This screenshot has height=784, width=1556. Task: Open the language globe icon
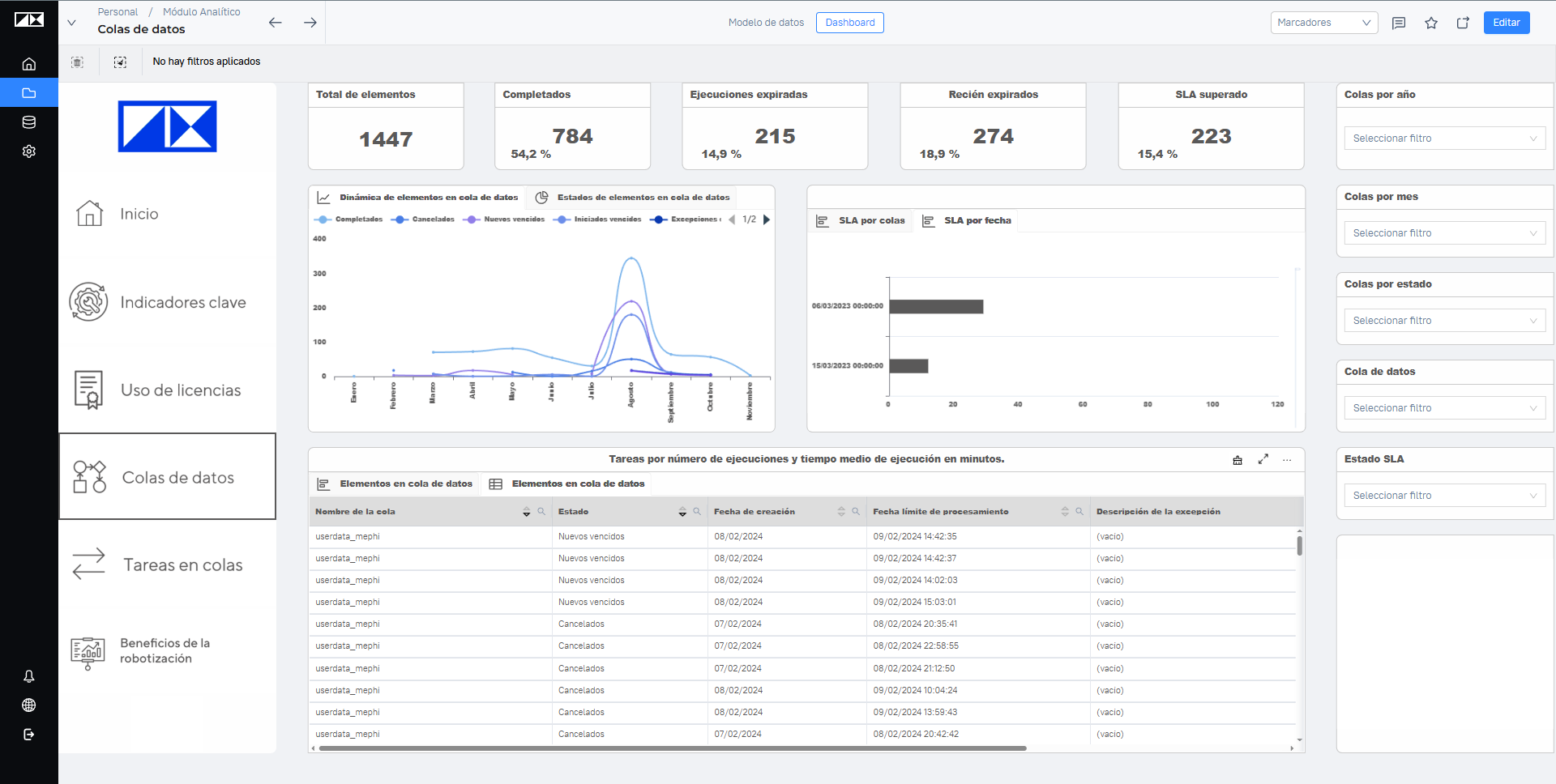click(29, 705)
